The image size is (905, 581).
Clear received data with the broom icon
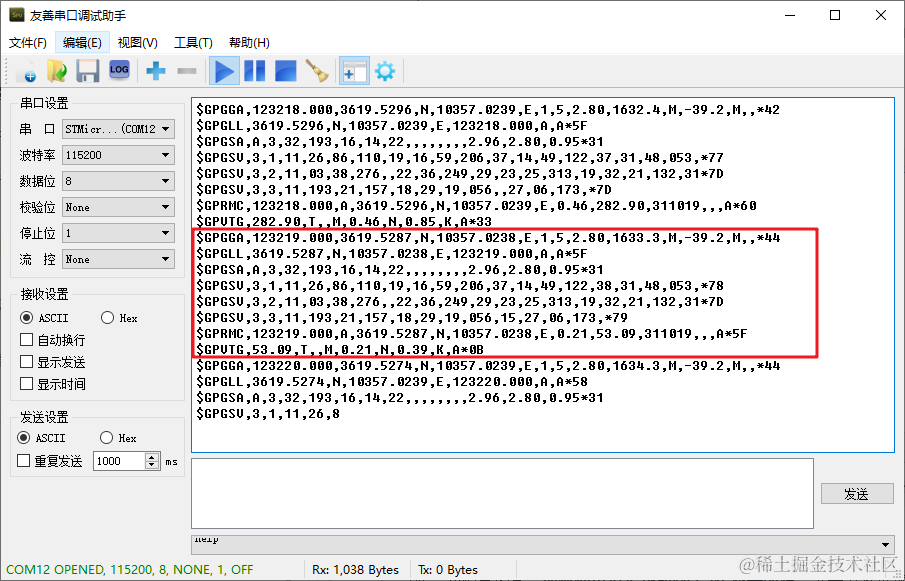[x=316, y=71]
